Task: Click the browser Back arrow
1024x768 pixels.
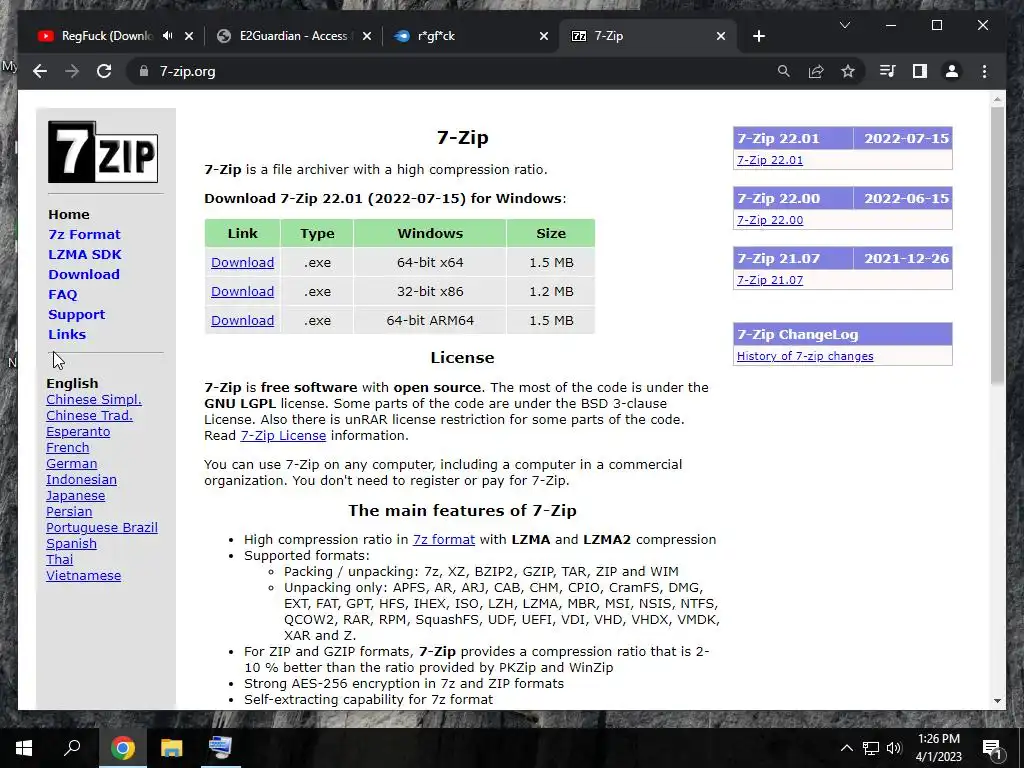Action: pyautogui.click(x=40, y=71)
